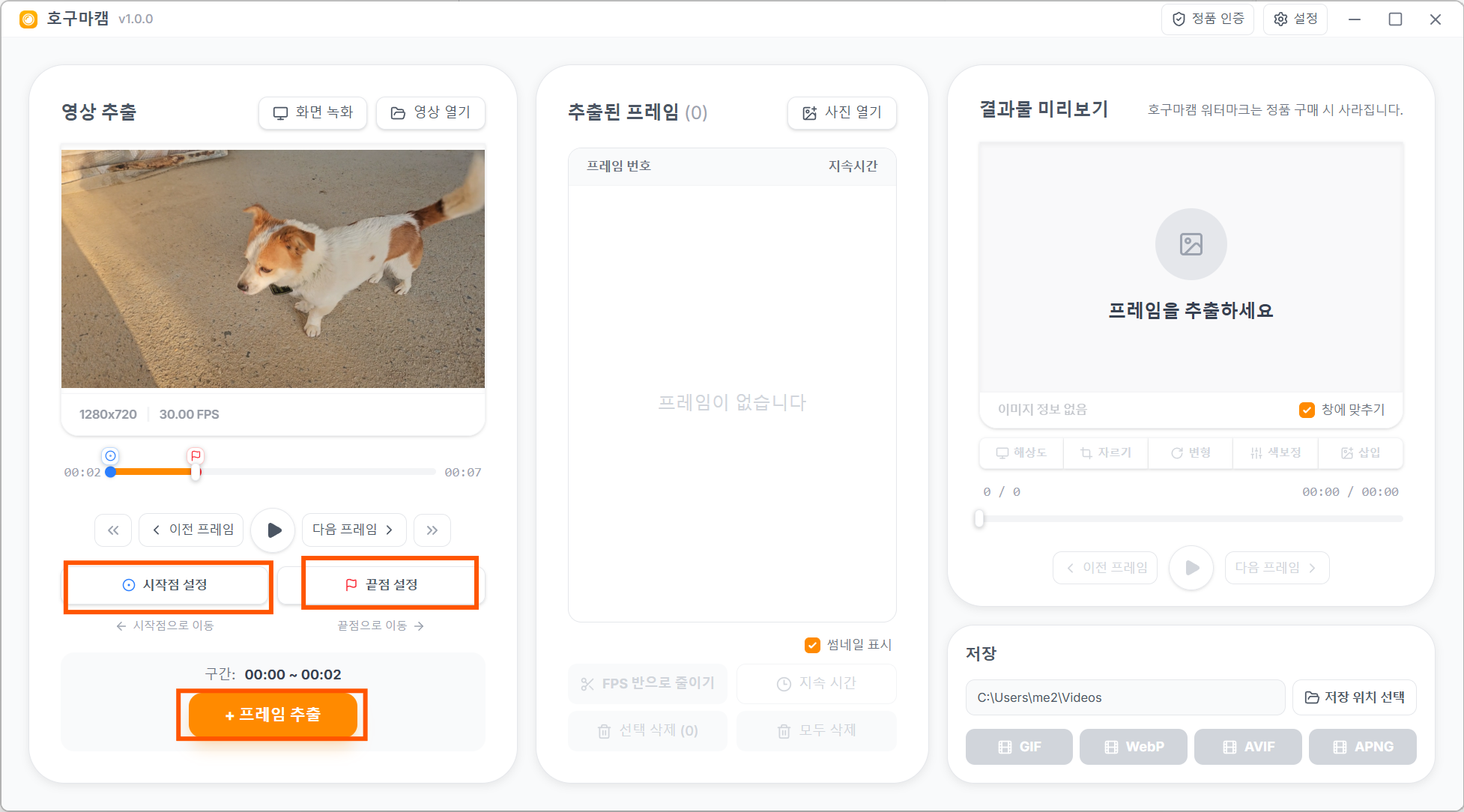
Task: Open photos with 사진 열기 button
Action: (841, 113)
